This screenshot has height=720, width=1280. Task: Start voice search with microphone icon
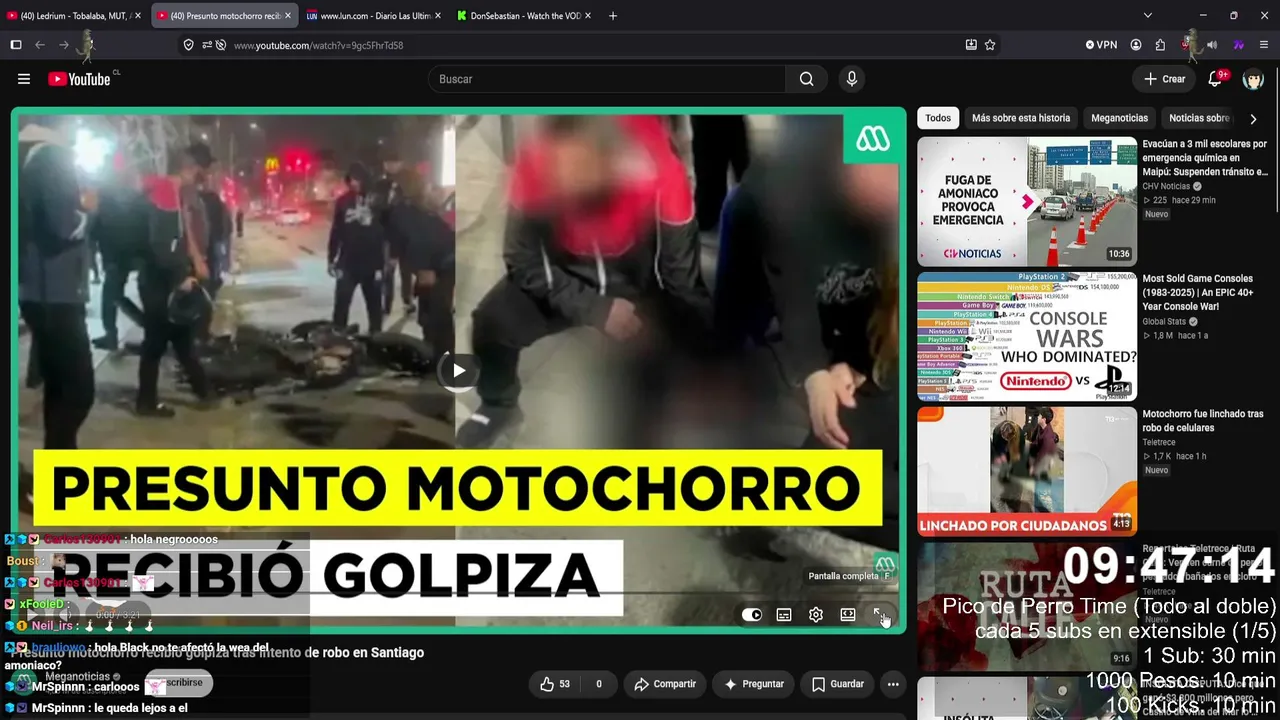pos(852,79)
